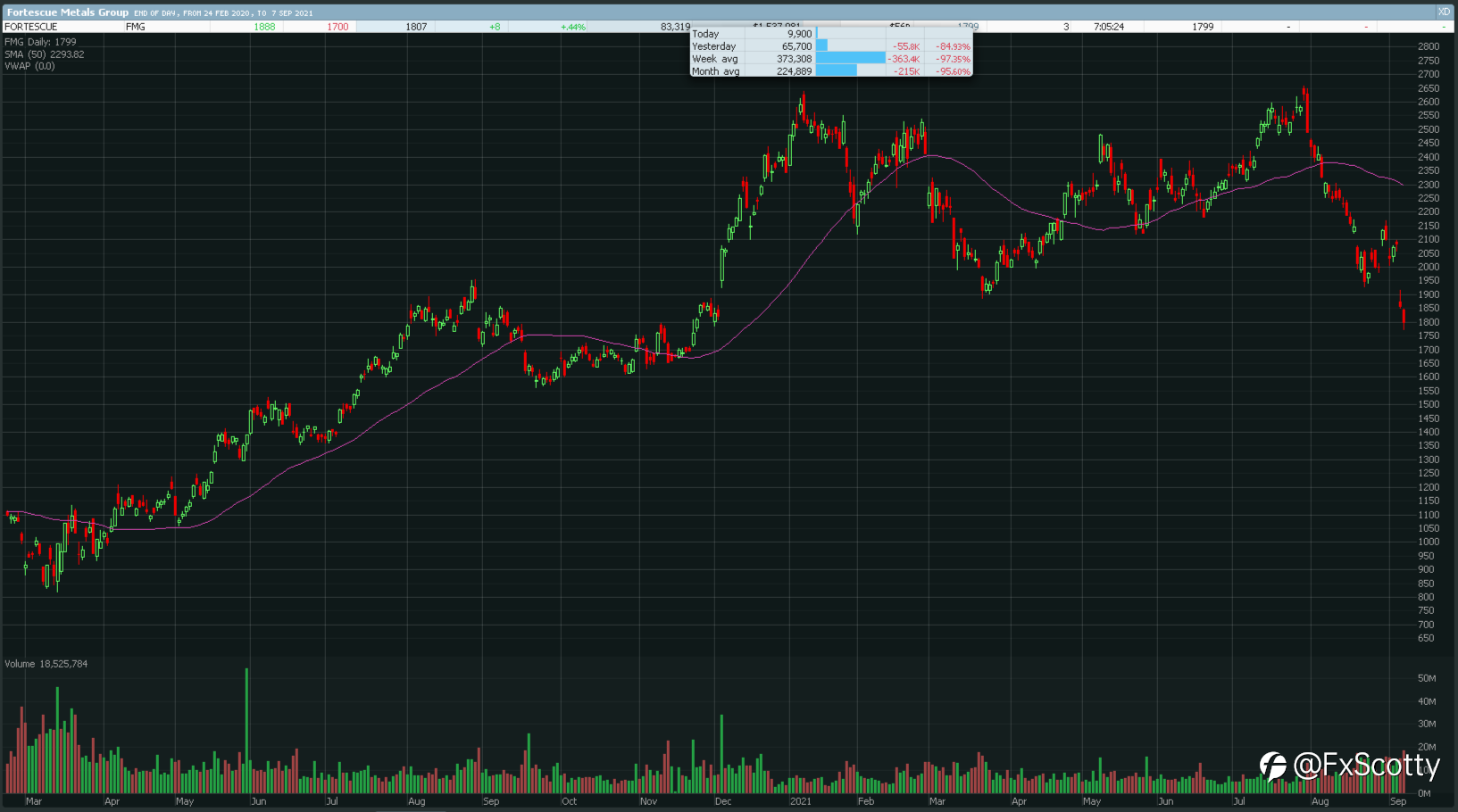Screen dimensions: 1458x812
Task: Click the Dec label on date axis
Action: click(723, 801)
